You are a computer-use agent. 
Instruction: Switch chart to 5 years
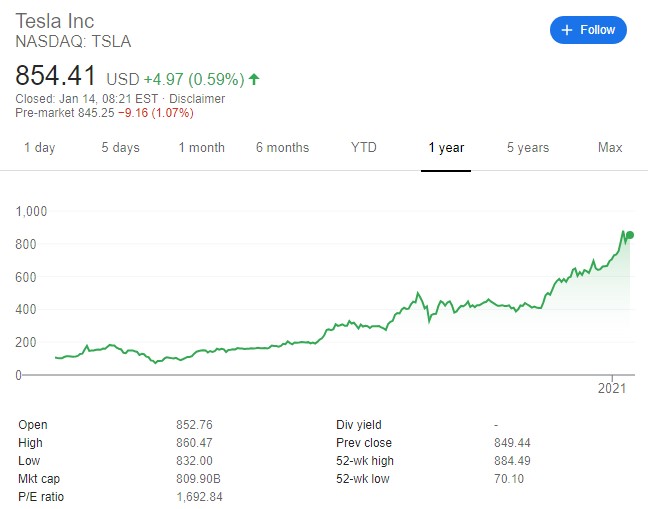point(528,147)
